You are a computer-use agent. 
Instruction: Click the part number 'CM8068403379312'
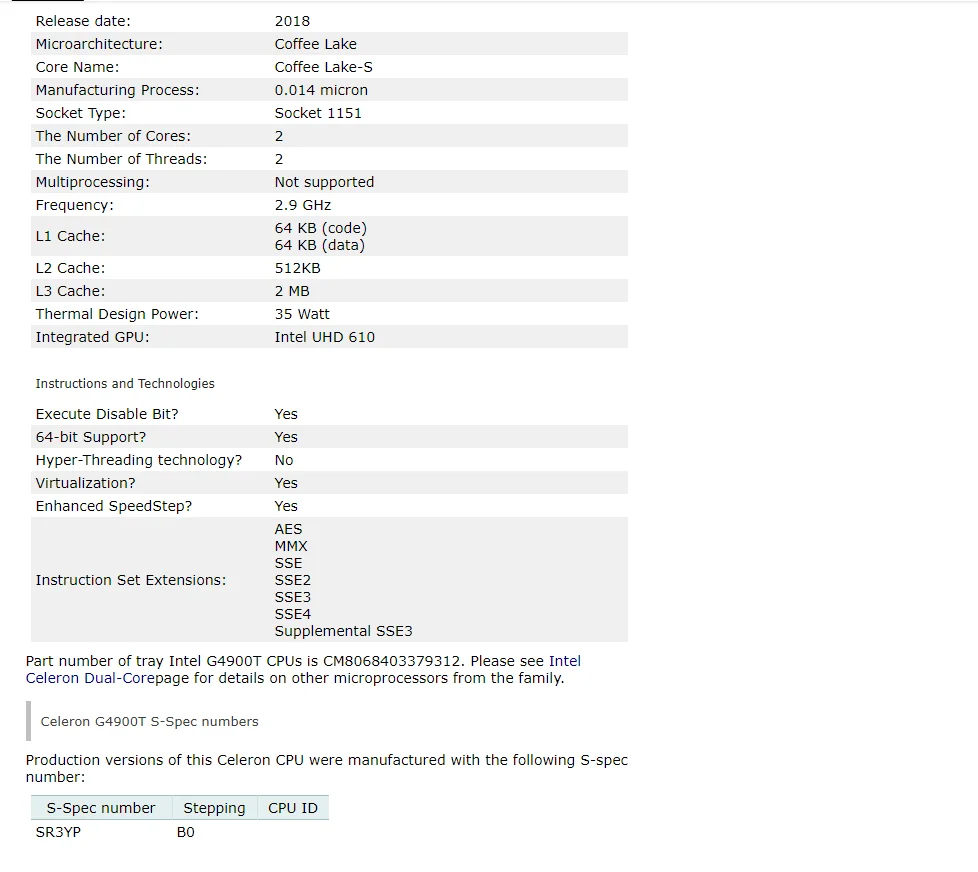click(392, 661)
